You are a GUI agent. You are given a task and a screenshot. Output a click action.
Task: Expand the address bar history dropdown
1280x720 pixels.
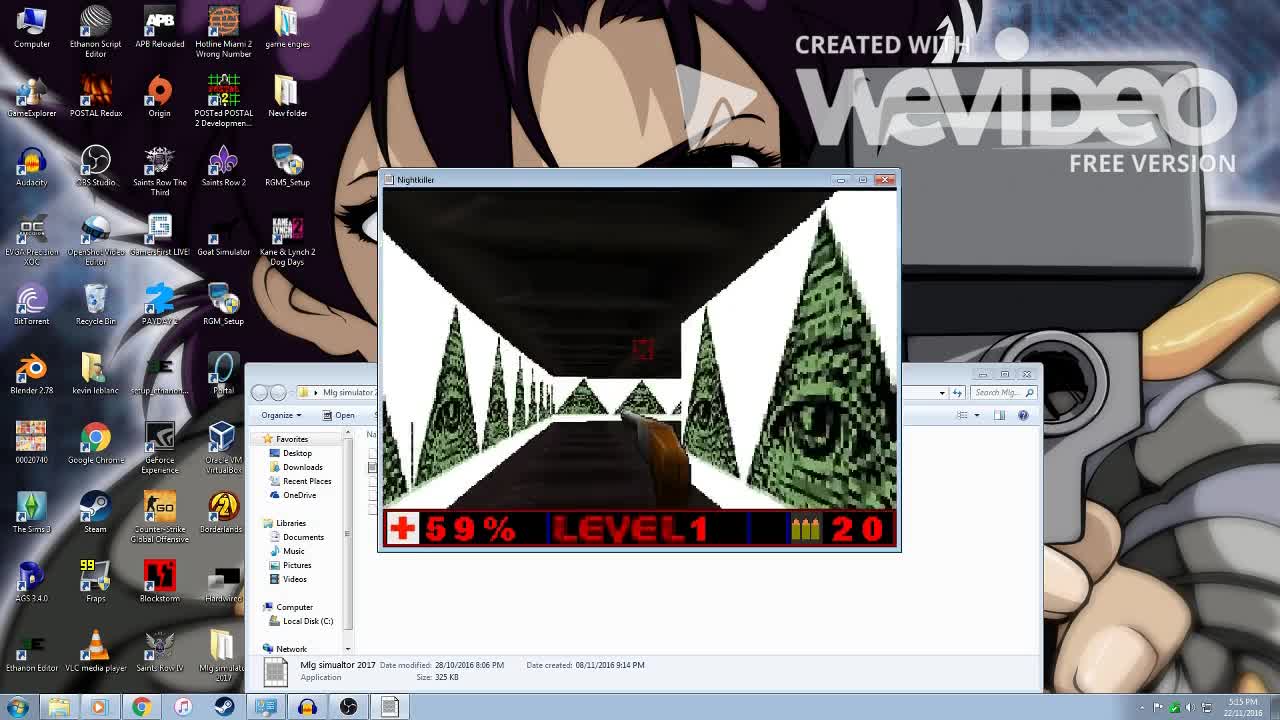pyautogui.click(x=942, y=393)
